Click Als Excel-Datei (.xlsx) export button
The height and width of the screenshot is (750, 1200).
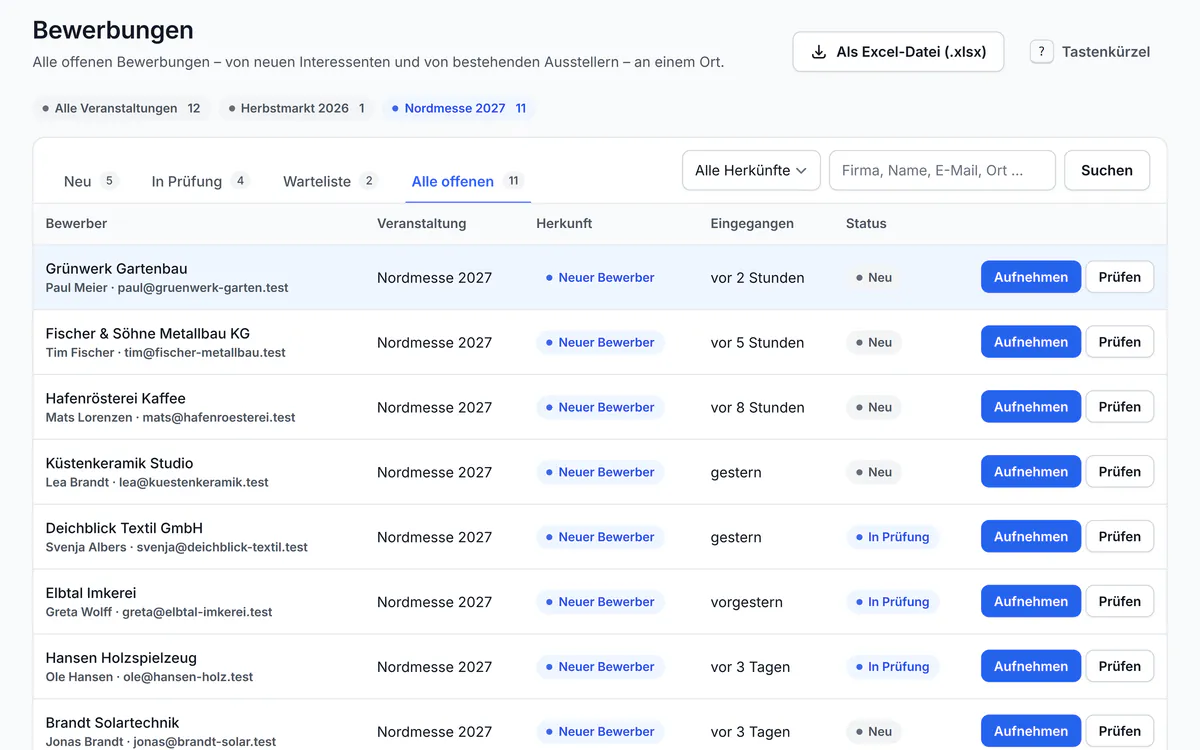tap(898, 52)
